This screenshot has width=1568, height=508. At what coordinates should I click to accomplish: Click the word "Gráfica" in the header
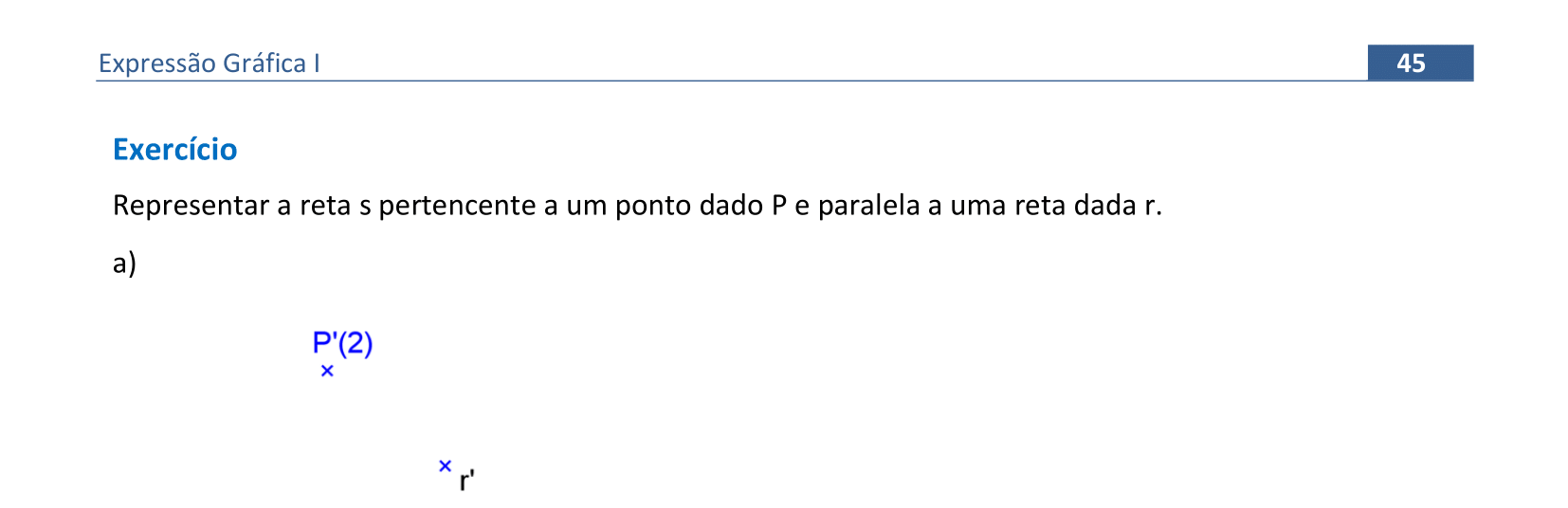[264, 63]
